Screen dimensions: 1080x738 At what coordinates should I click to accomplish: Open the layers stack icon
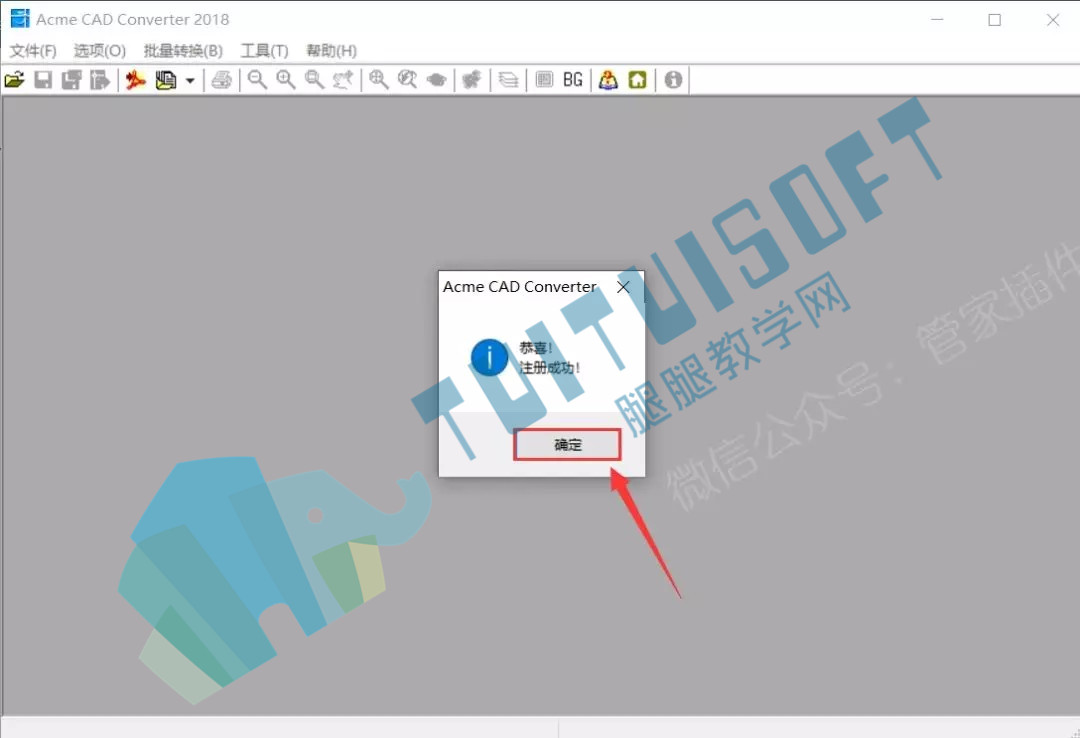(508, 80)
